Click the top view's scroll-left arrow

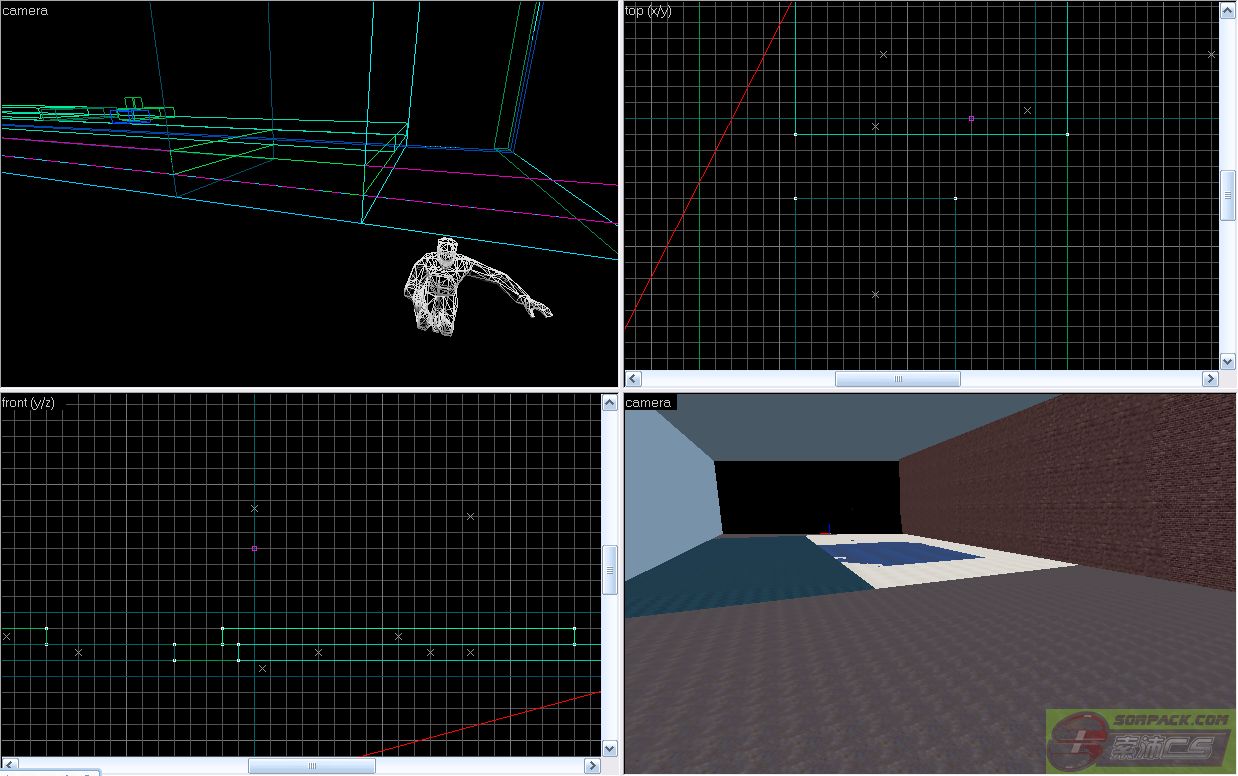(x=633, y=379)
